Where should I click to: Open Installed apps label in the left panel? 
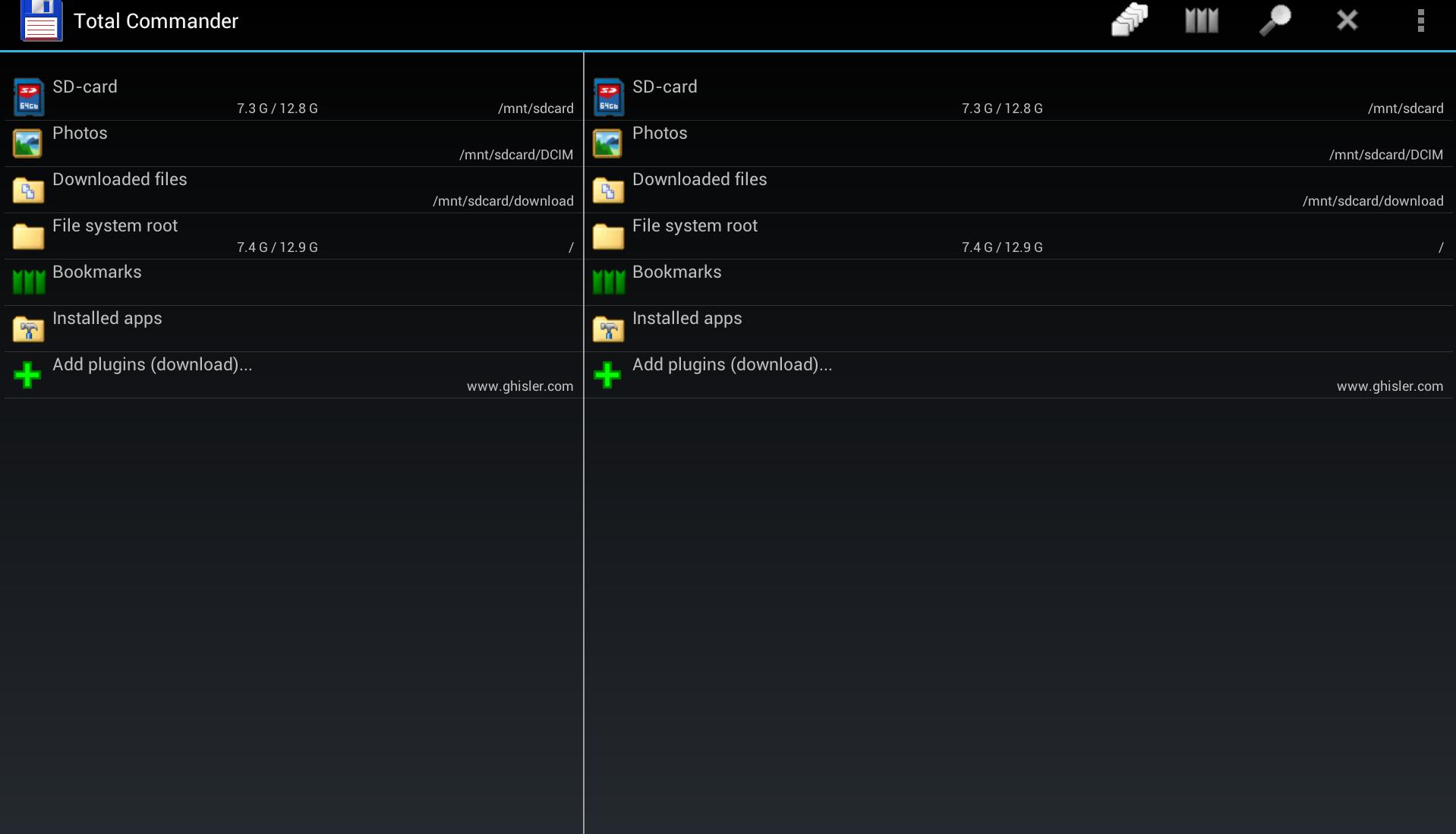(x=107, y=319)
